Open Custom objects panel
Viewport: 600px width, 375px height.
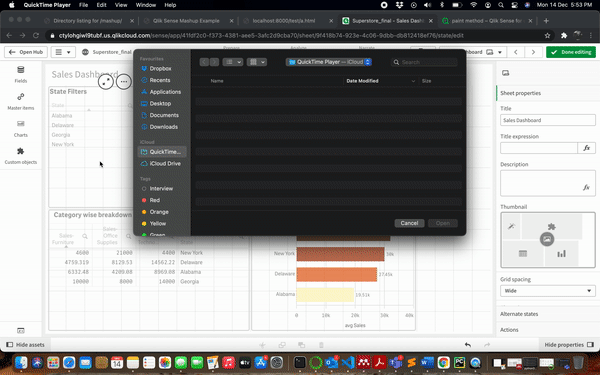click(x=21, y=156)
